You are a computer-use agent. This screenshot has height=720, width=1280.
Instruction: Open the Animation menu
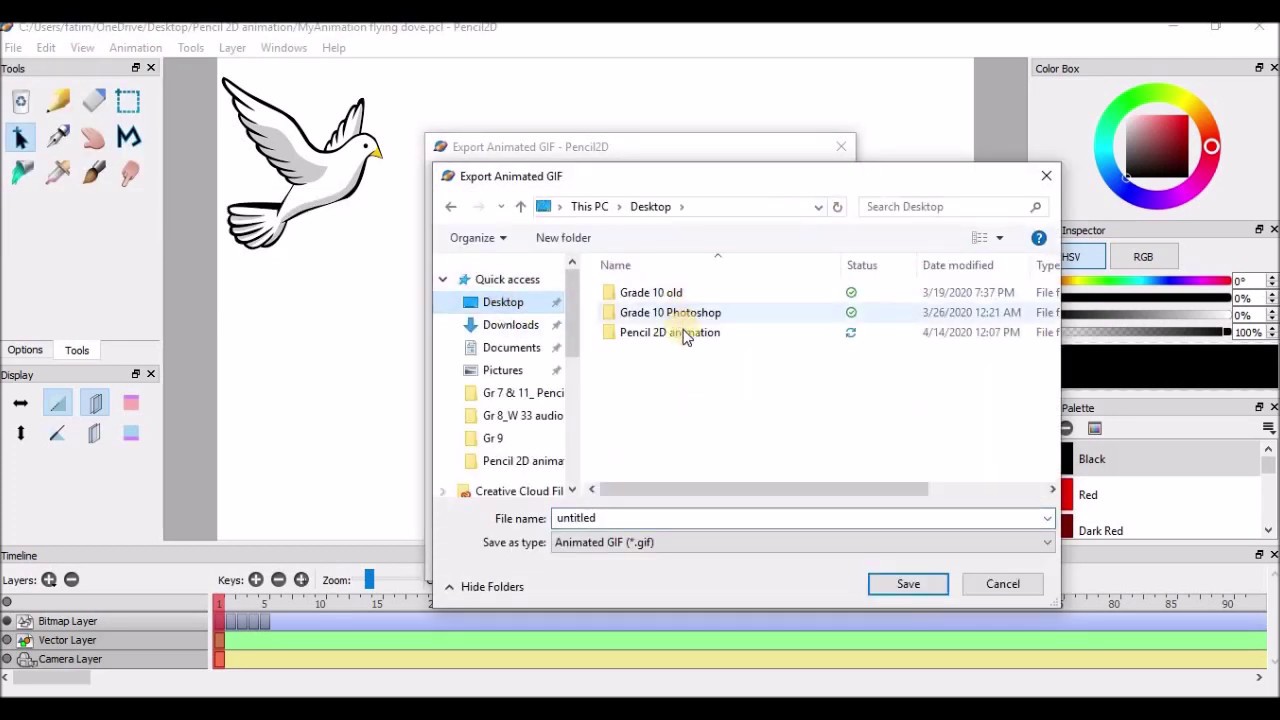(x=136, y=48)
